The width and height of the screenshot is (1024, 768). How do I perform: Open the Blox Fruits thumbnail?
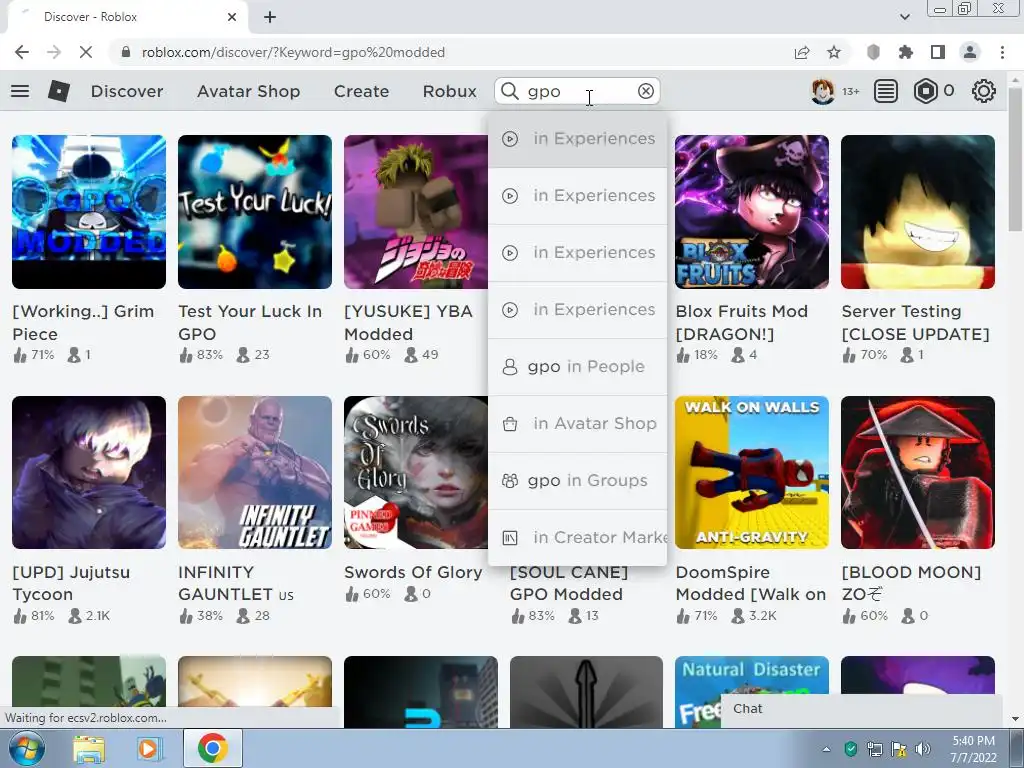752,212
